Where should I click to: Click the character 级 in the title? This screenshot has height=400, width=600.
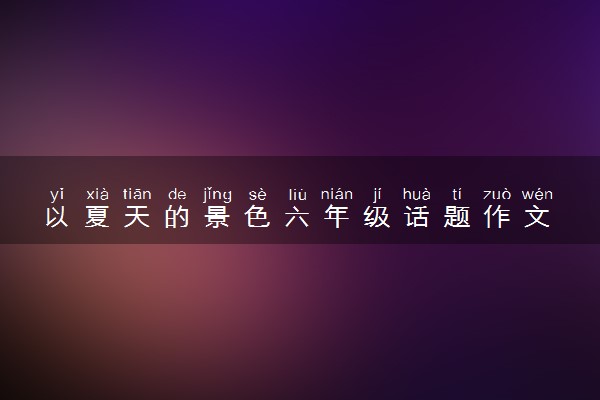377,217
